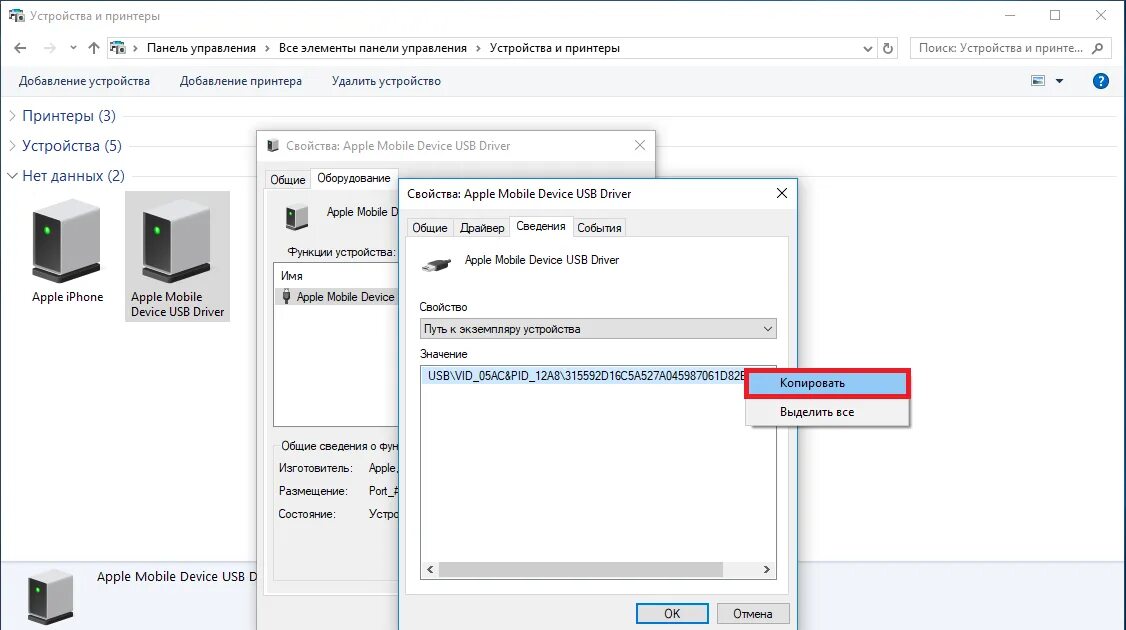Open the 'Сведения' tab
This screenshot has width=1126, height=630.
541,226
